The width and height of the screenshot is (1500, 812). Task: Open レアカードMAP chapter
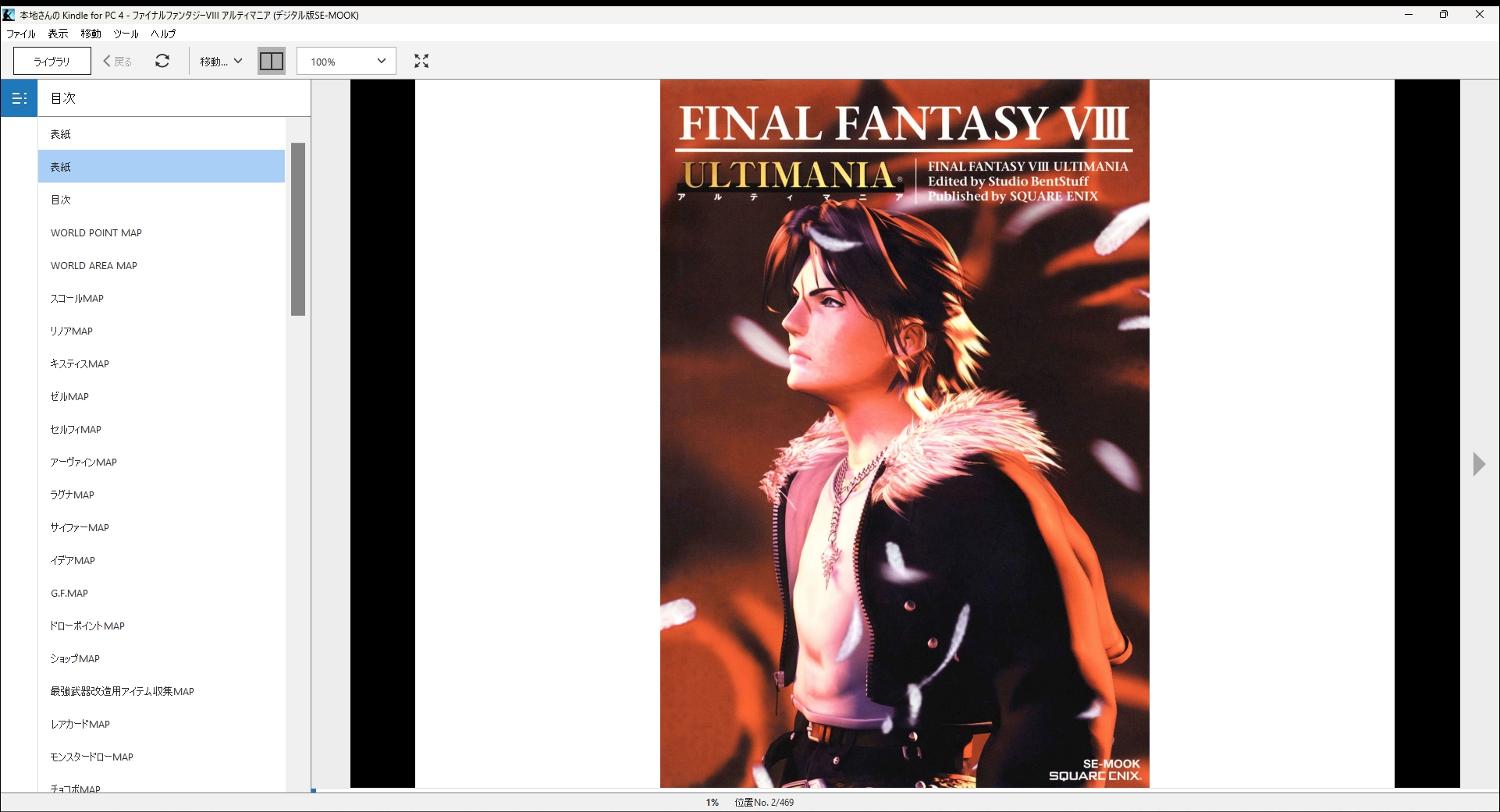(162, 724)
